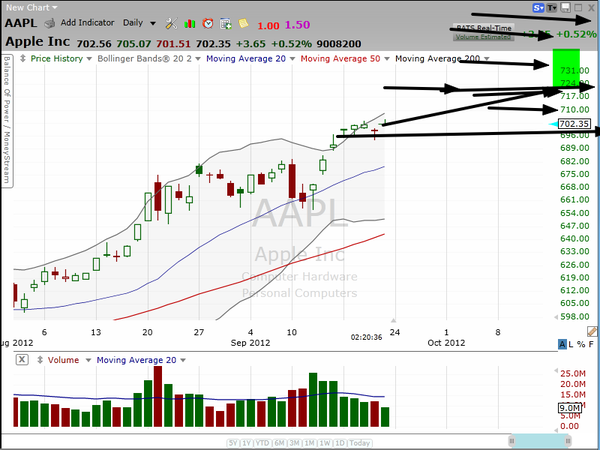Select the % percent scale mode
The width and height of the screenshot is (600, 450).
[581, 344]
